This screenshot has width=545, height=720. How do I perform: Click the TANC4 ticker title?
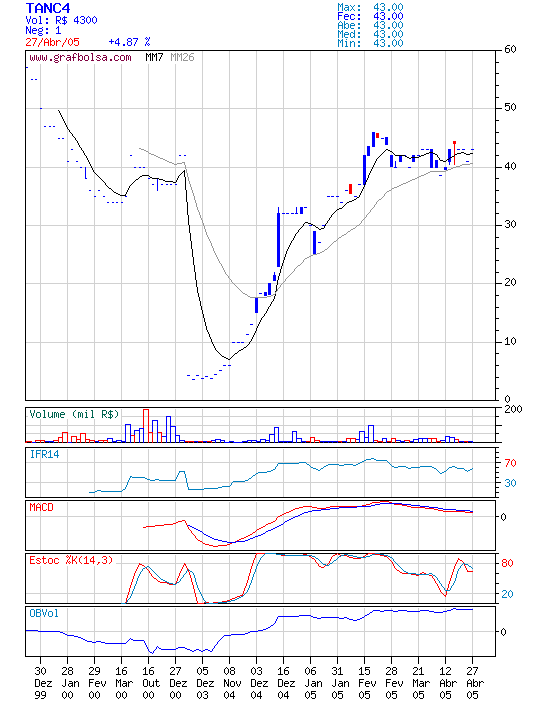[x=48, y=8]
